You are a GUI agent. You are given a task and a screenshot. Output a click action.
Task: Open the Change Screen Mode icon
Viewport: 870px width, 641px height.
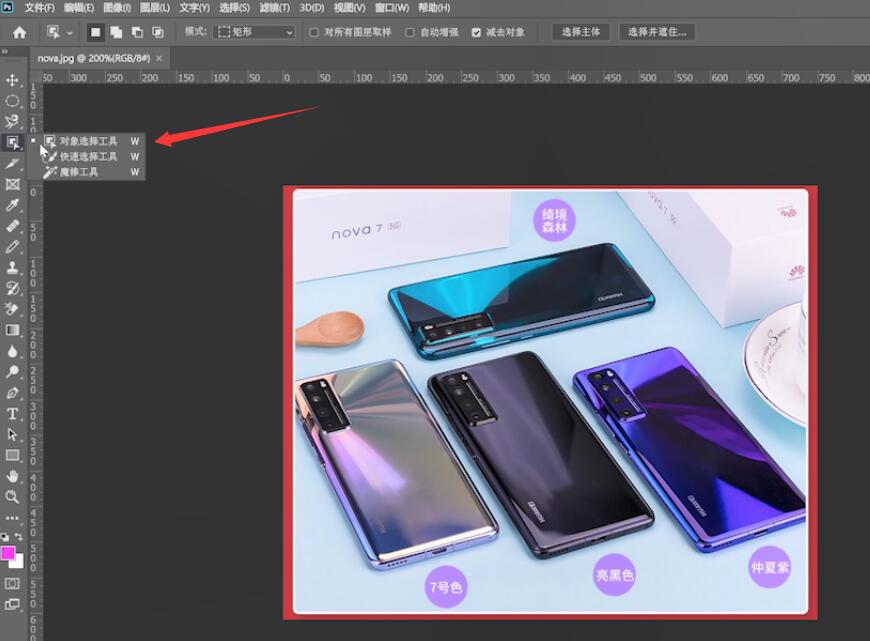[x=12, y=604]
